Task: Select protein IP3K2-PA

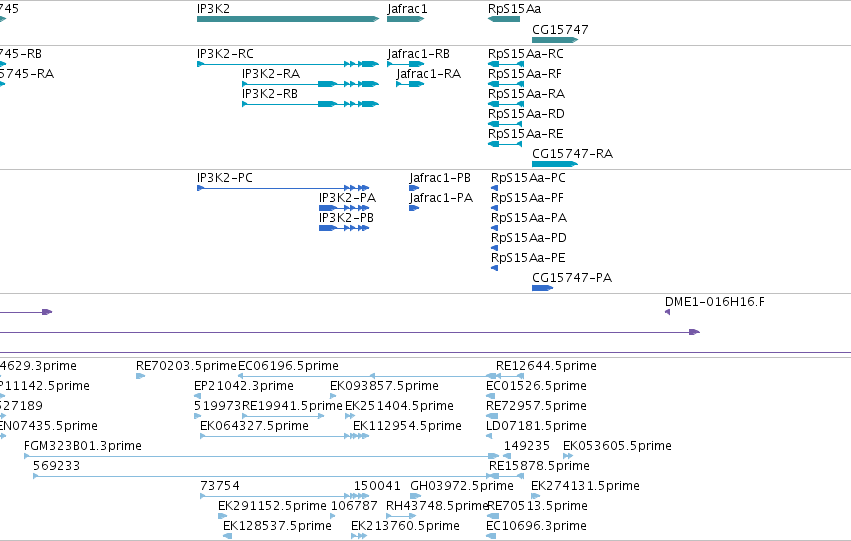Action: click(x=344, y=208)
